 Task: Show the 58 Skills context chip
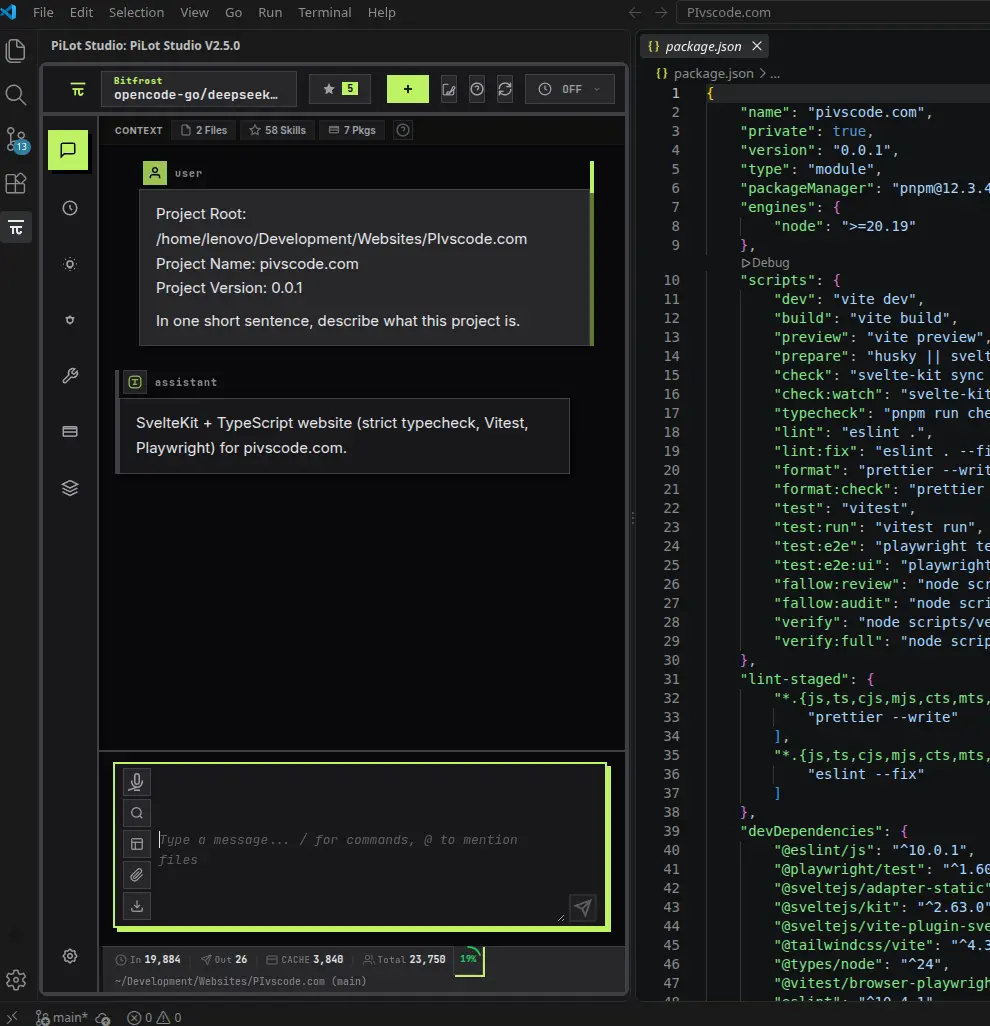coord(277,130)
